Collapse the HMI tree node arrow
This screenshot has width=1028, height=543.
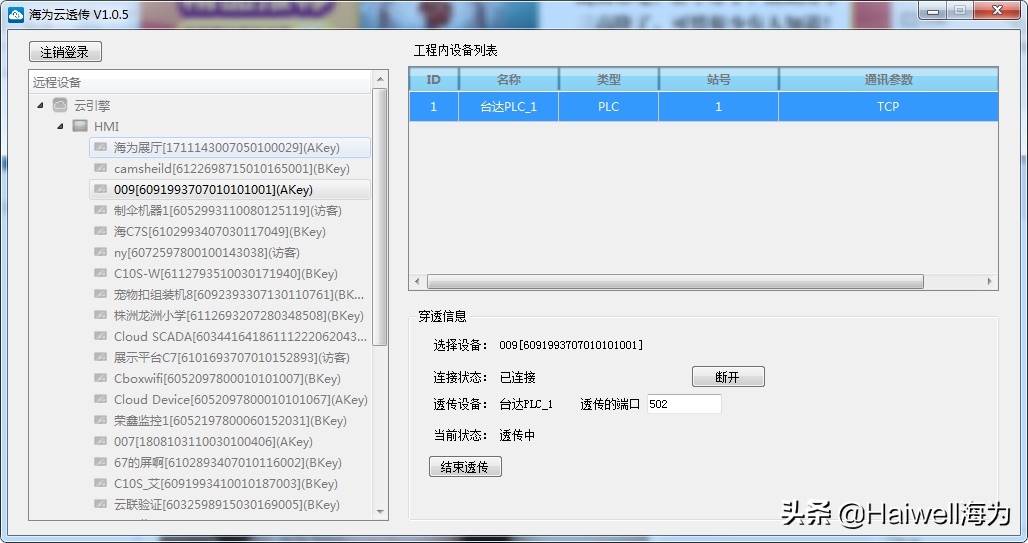pyautogui.click(x=60, y=126)
